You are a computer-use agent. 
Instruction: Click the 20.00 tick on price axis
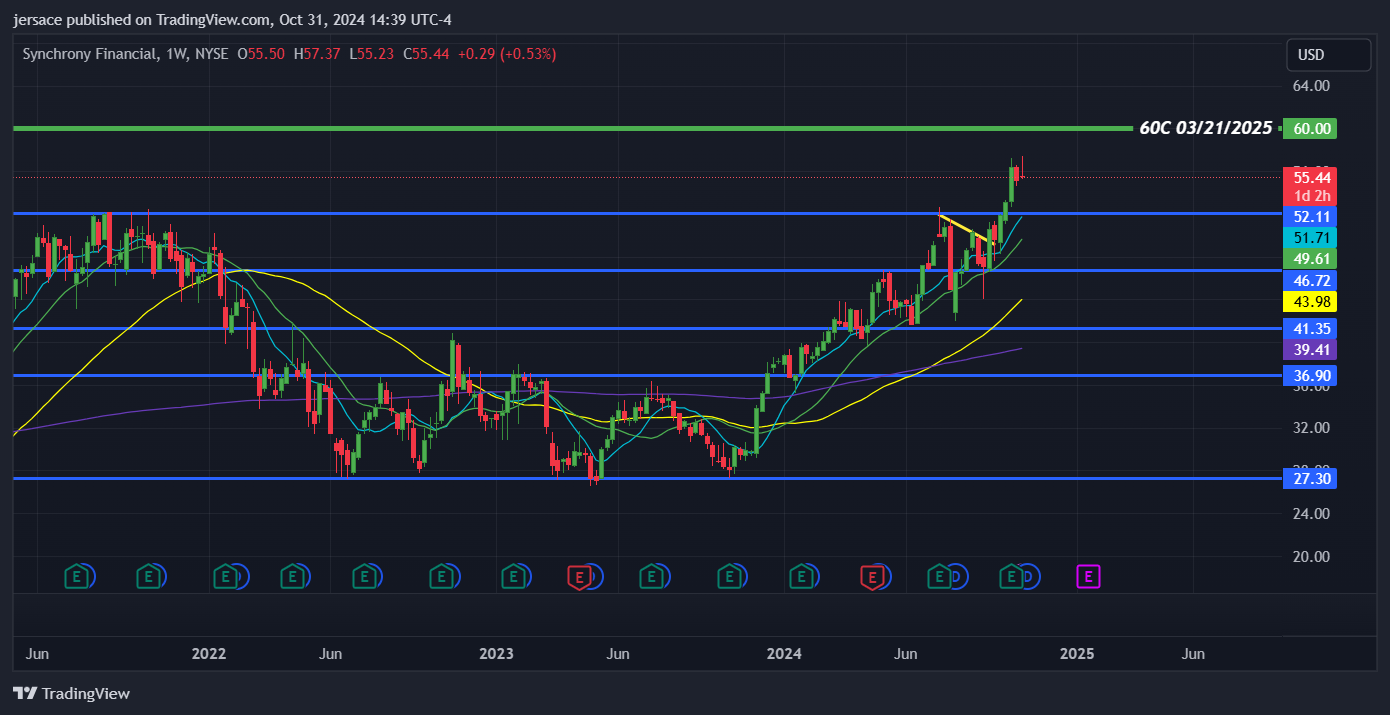pyautogui.click(x=1311, y=557)
